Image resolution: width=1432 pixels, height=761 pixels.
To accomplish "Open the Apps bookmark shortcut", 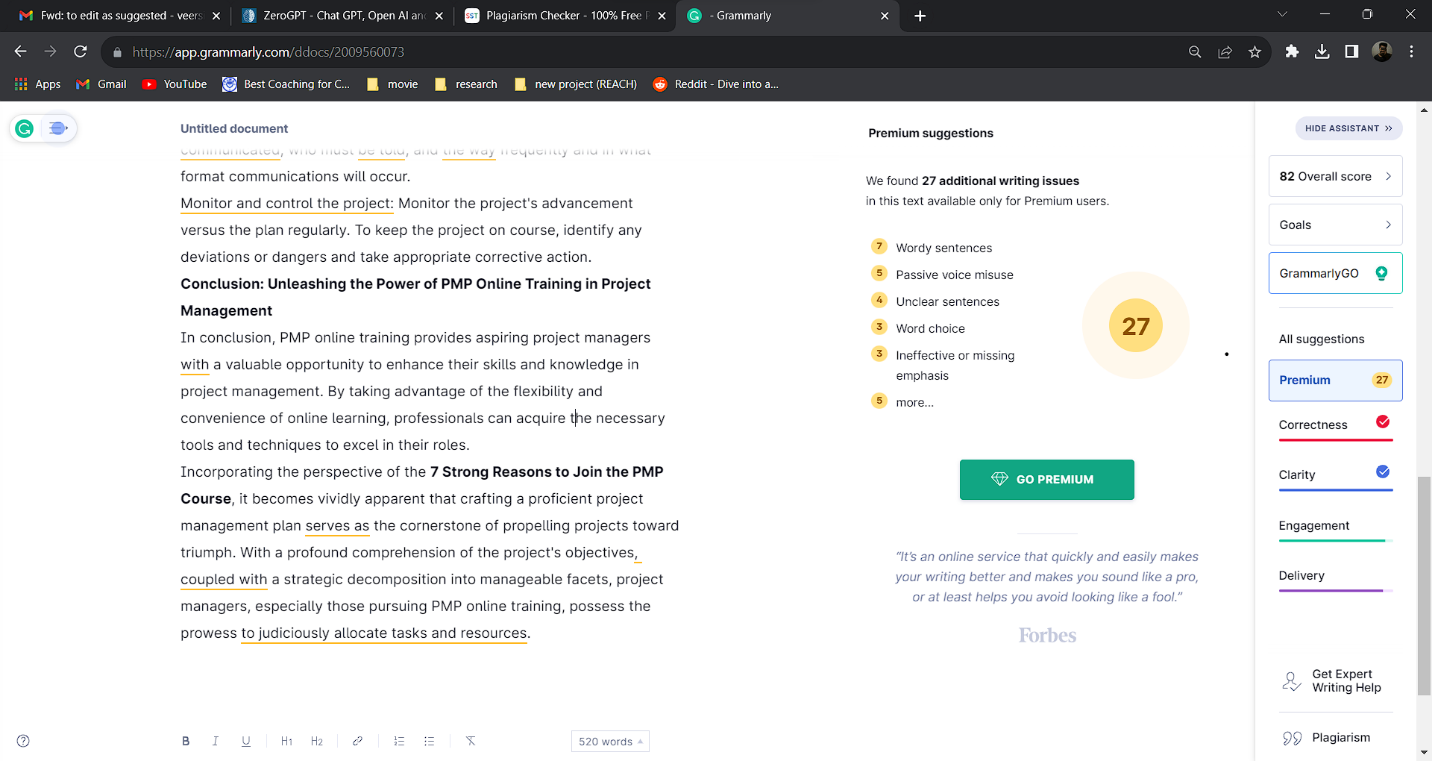I will coord(38,84).
